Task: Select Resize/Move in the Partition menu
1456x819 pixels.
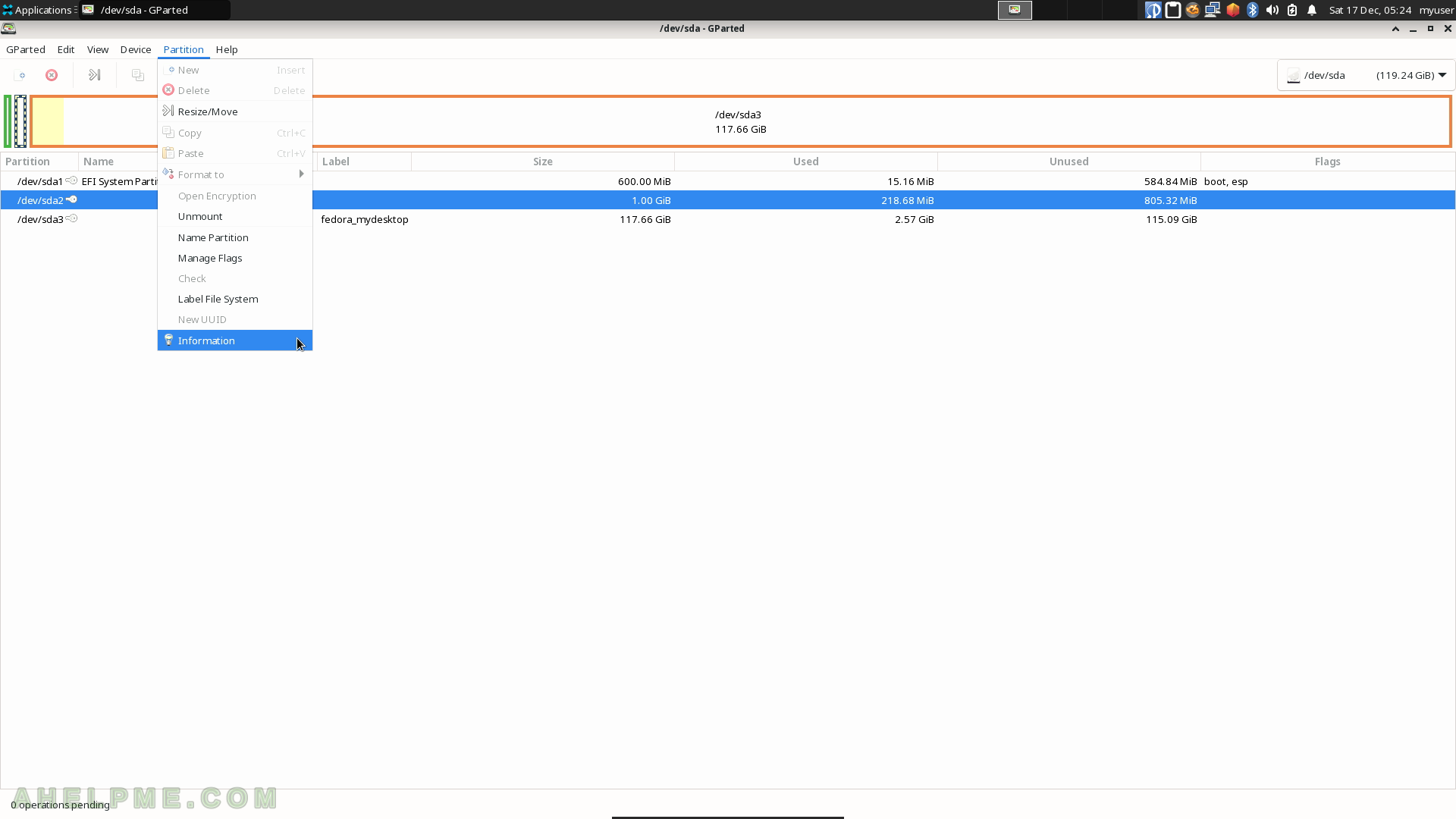Action: click(235, 111)
